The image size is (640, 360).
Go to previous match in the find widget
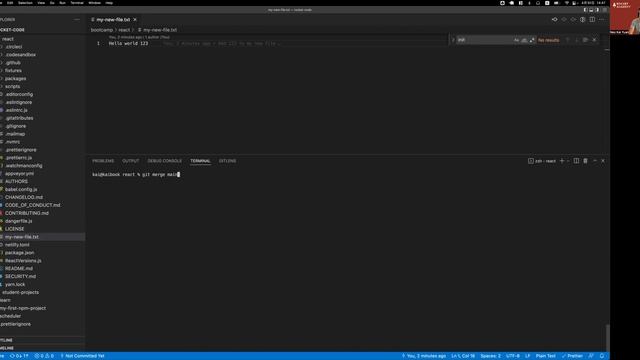coord(568,40)
